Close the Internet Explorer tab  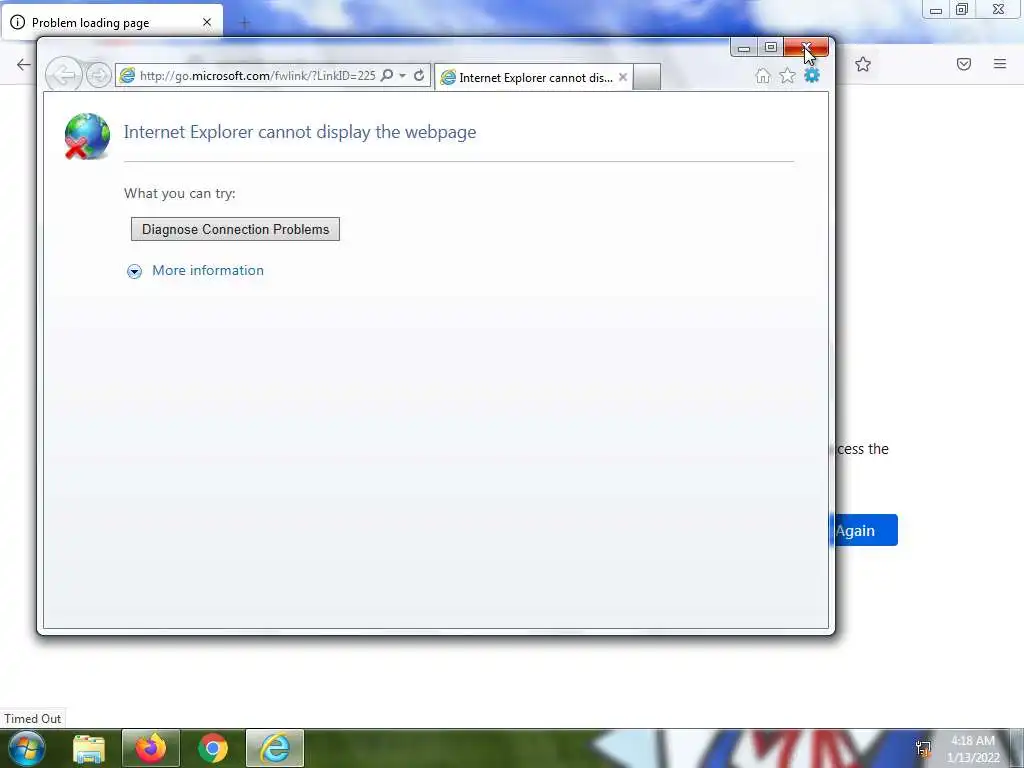pos(623,77)
